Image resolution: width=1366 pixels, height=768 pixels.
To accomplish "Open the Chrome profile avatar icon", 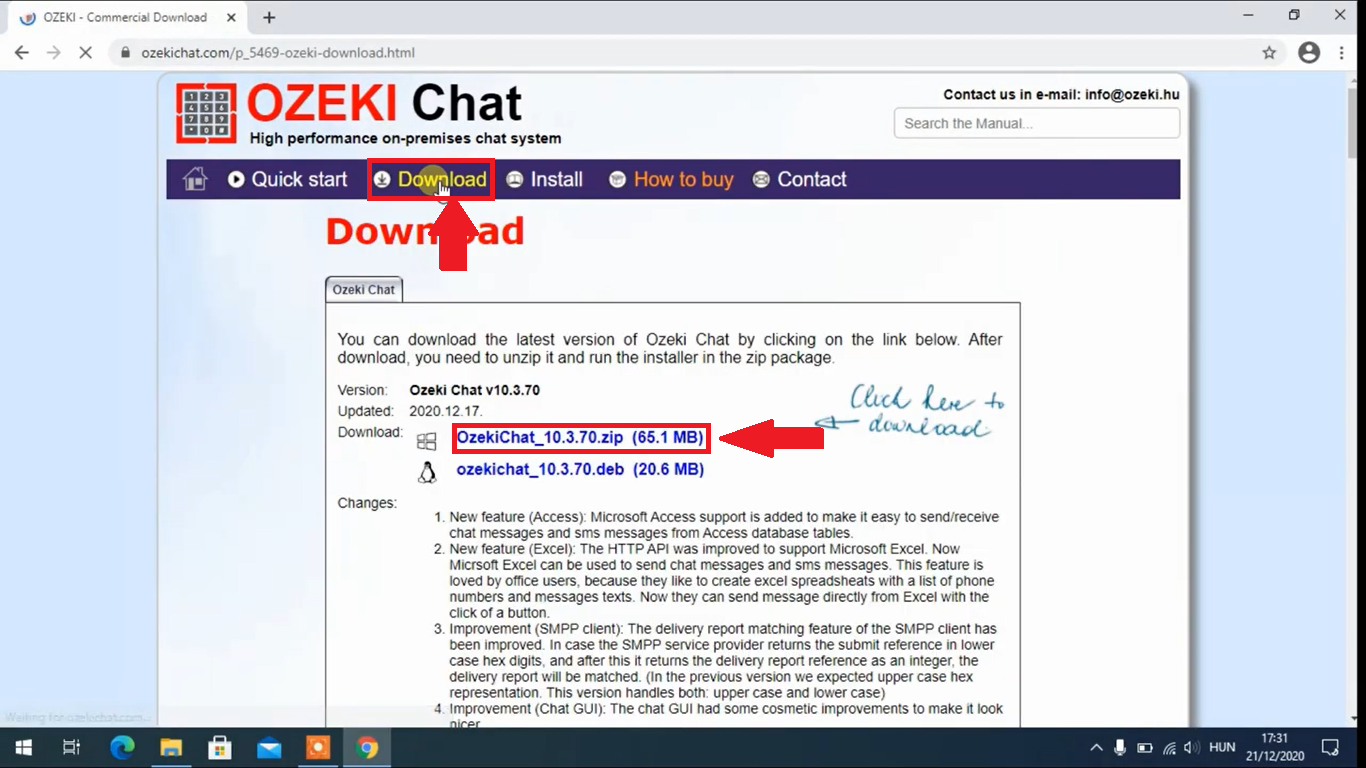I will (x=1309, y=53).
